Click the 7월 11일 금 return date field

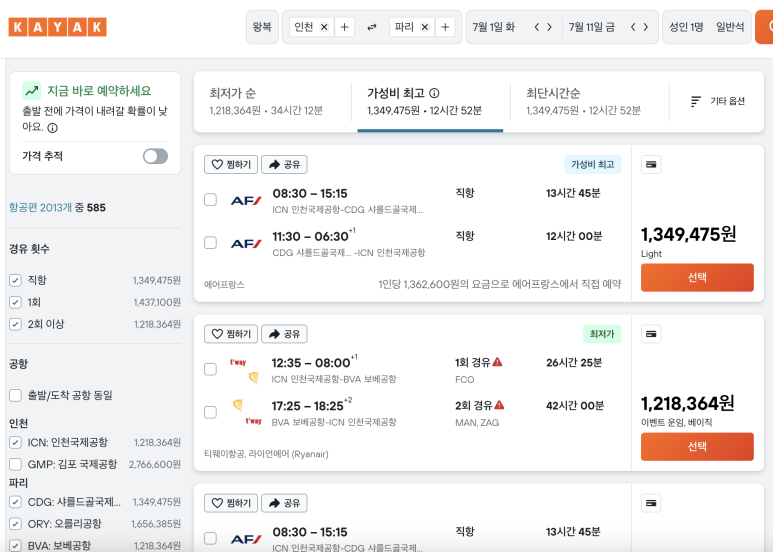[x=592, y=27]
